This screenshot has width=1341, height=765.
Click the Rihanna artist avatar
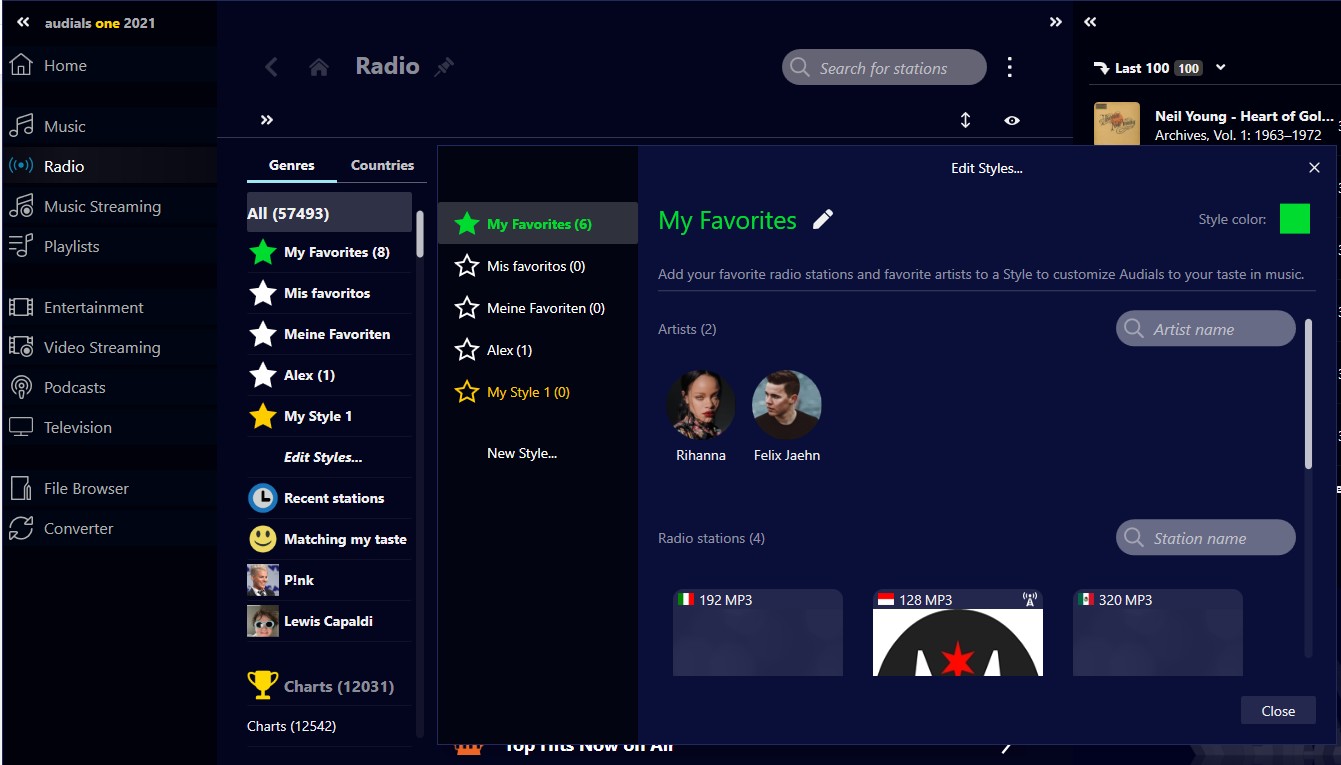(701, 405)
